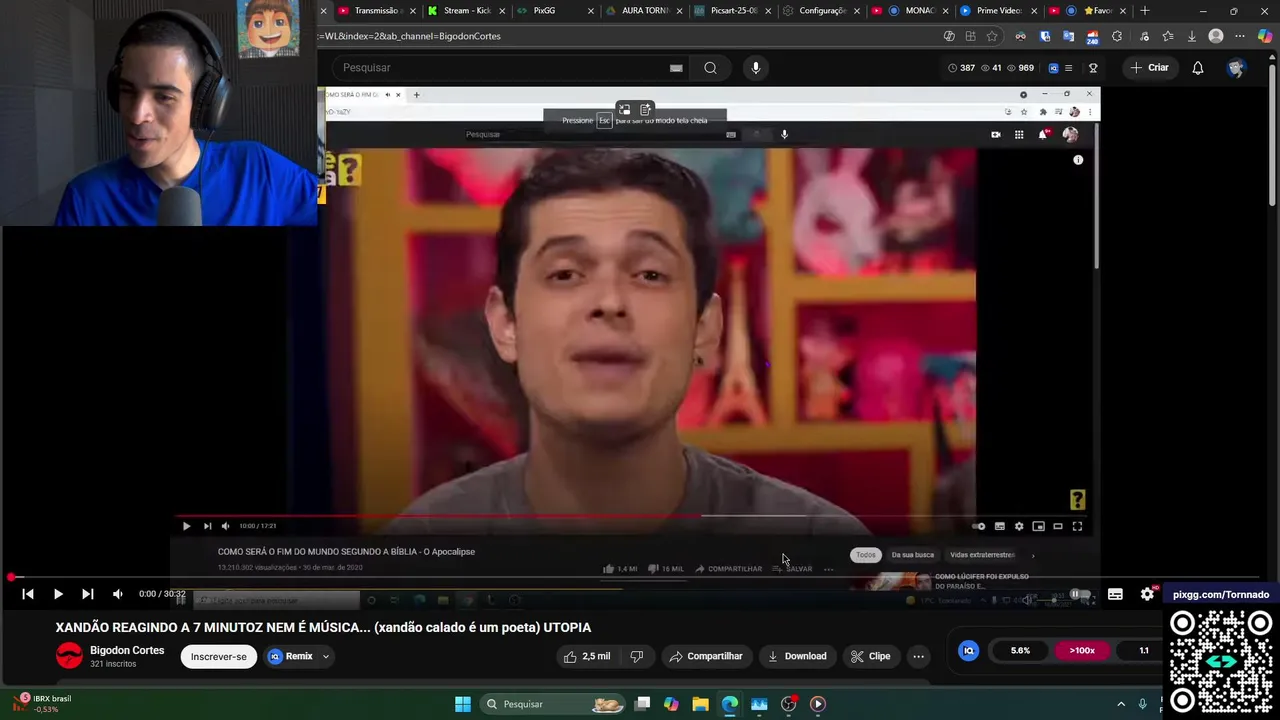Viewport: 1280px width, 720px height.
Task: Click the YouTube search magnifier button
Action: [710, 68]
